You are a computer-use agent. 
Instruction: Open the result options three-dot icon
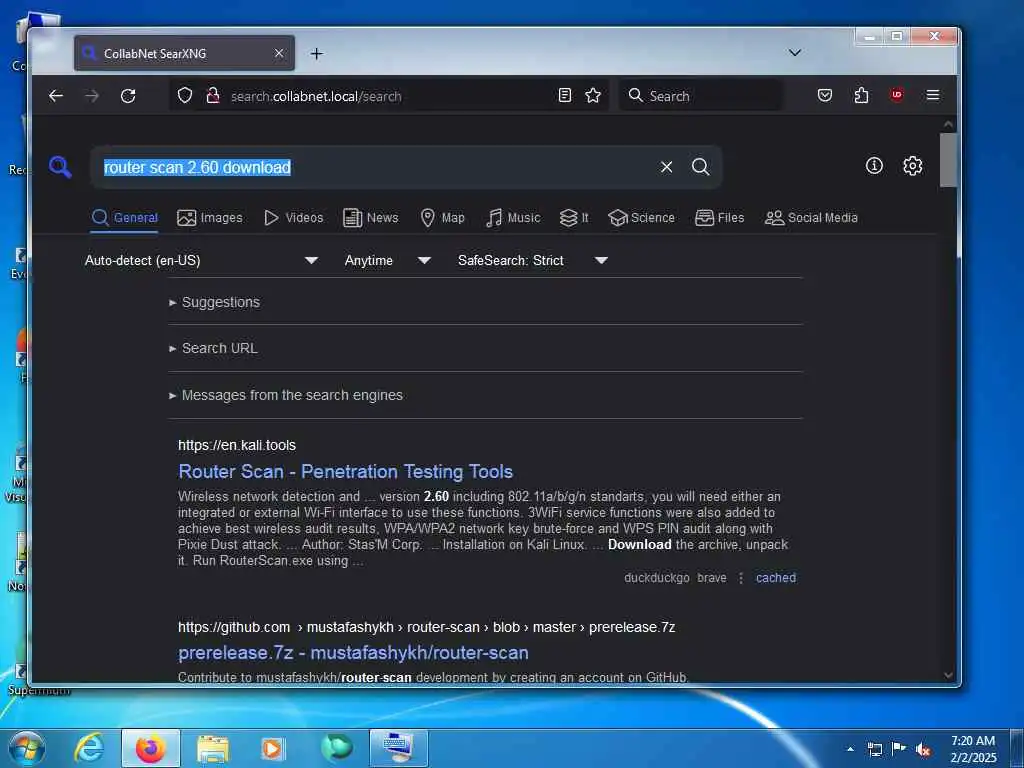click(741, 578)
